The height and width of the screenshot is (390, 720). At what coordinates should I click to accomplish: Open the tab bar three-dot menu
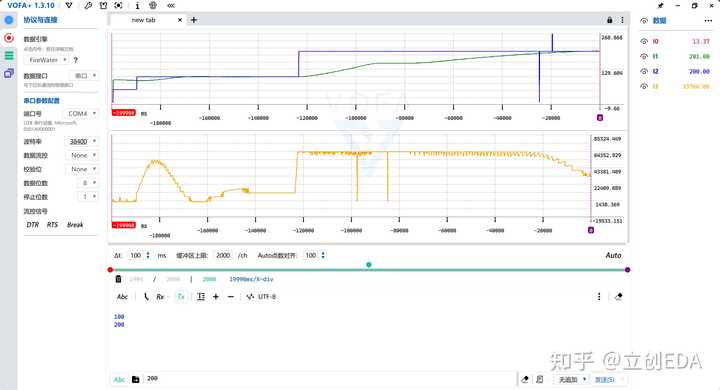click(622, 20)
